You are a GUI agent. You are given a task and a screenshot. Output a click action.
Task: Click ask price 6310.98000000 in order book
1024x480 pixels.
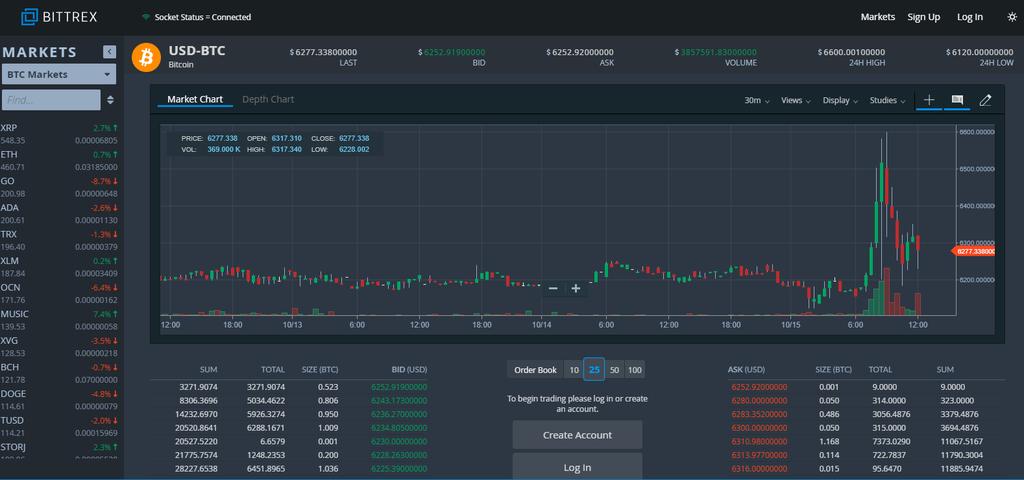point(759,441)
